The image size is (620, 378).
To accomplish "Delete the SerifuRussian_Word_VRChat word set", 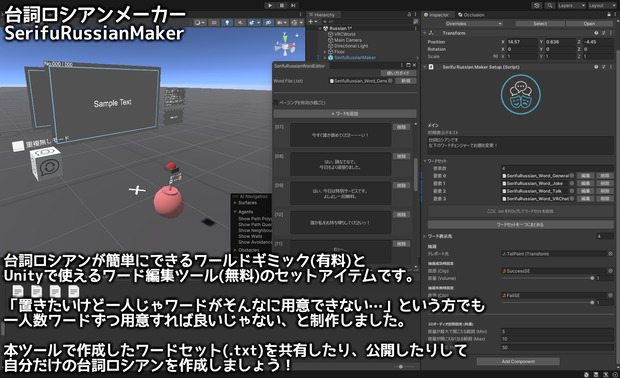I will 605,198.
